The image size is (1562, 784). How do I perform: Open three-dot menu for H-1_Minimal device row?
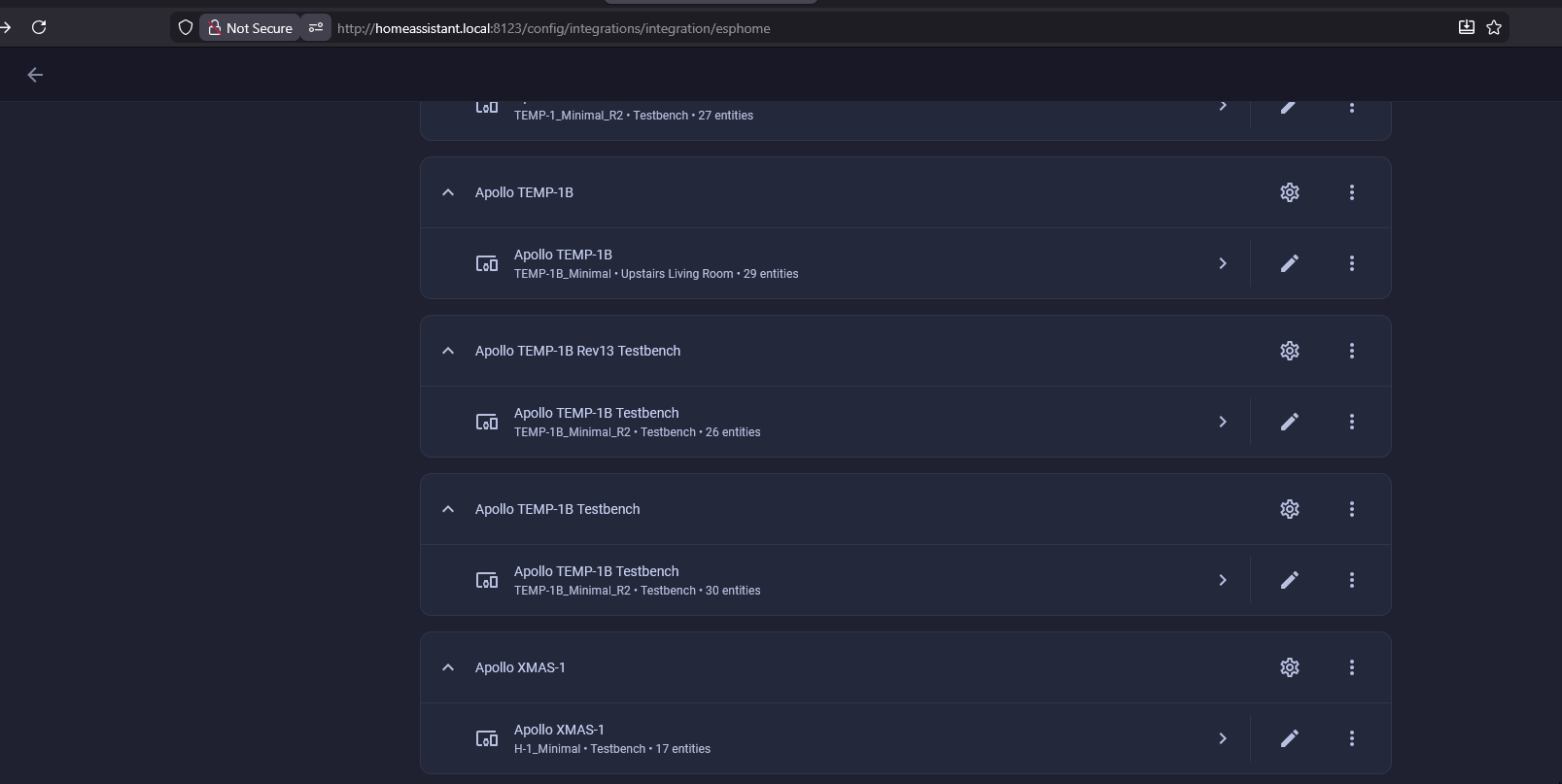[1351, 738]
